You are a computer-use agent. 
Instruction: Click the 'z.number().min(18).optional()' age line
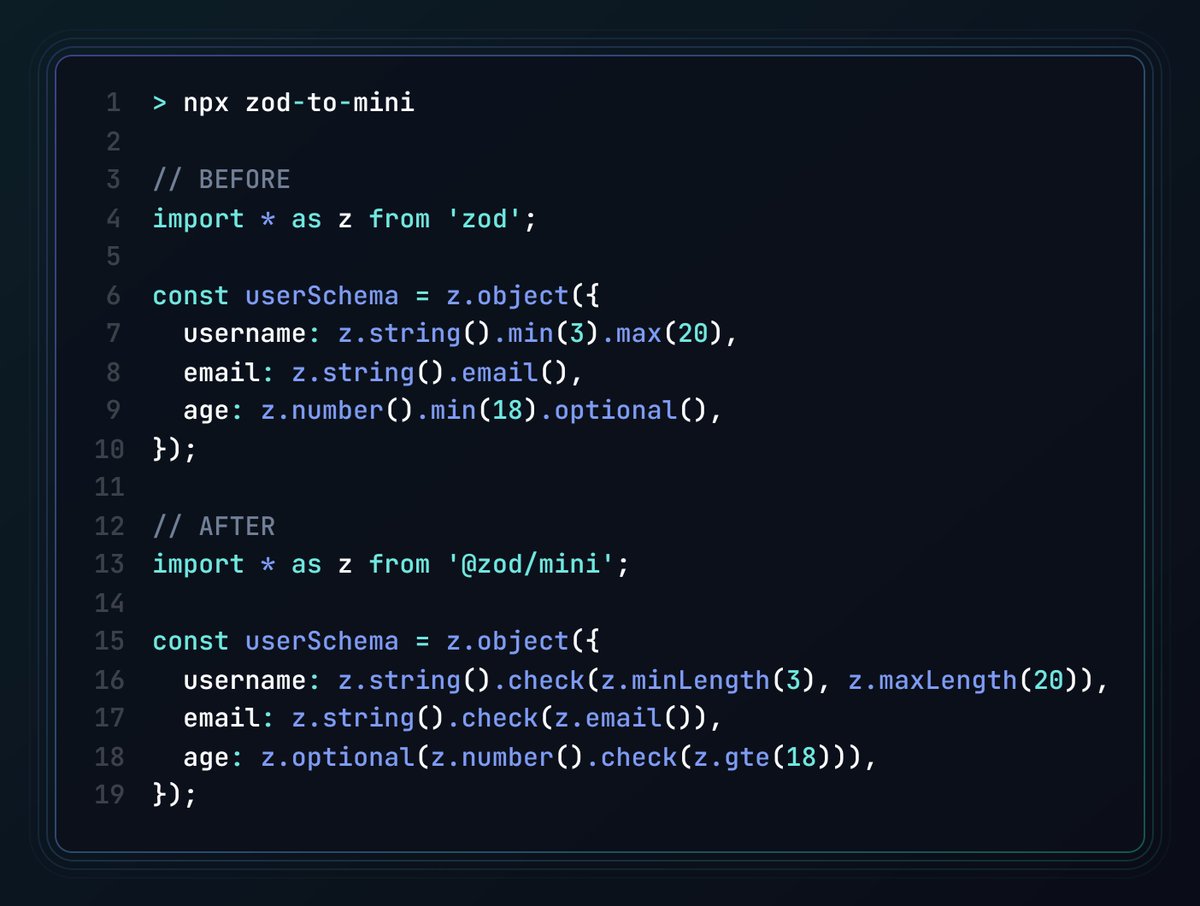click(452, 411)
